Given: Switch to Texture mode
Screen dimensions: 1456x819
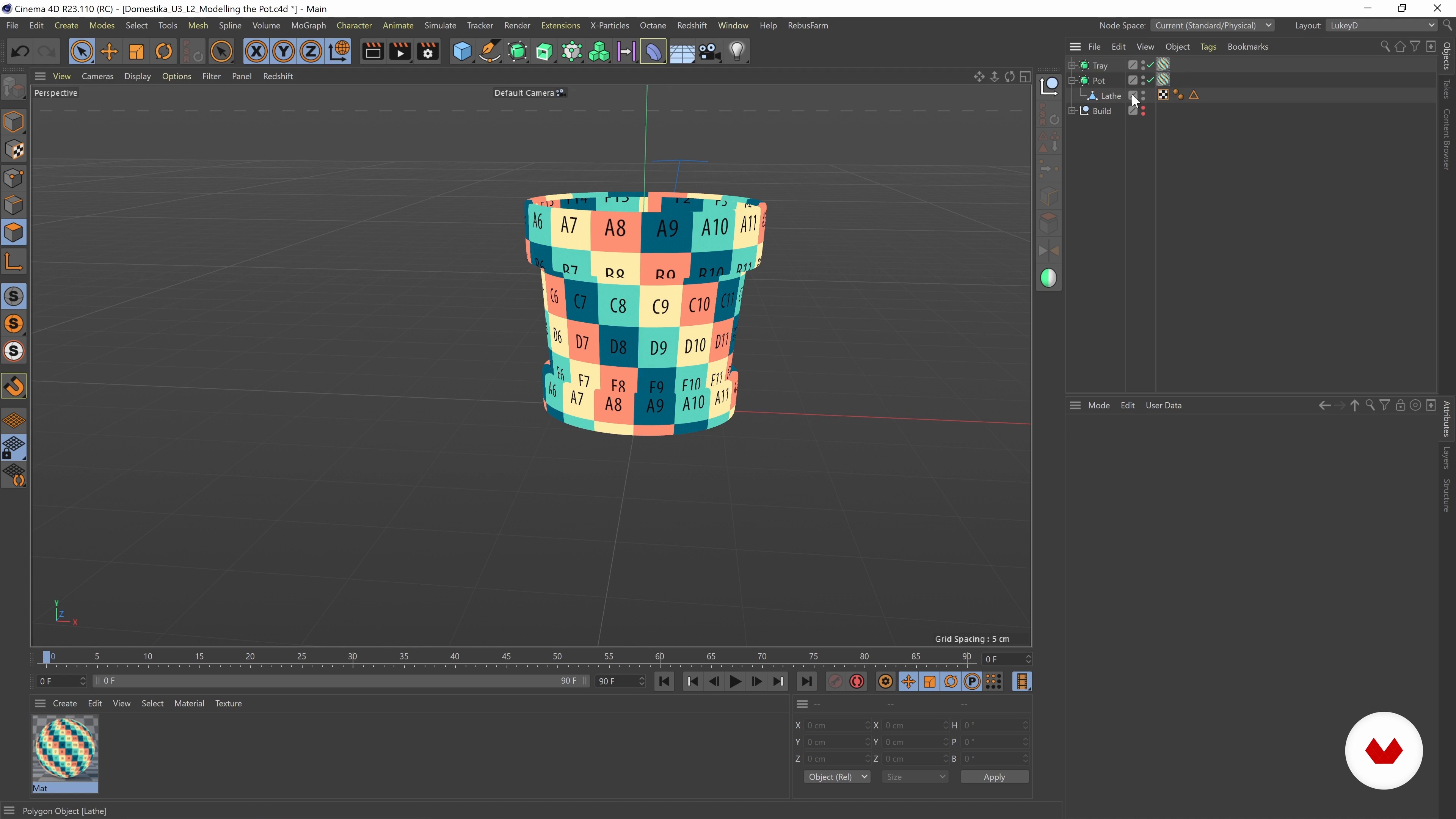Looking at the screenshot, I should pyautogui.click(x=14, y=150).
